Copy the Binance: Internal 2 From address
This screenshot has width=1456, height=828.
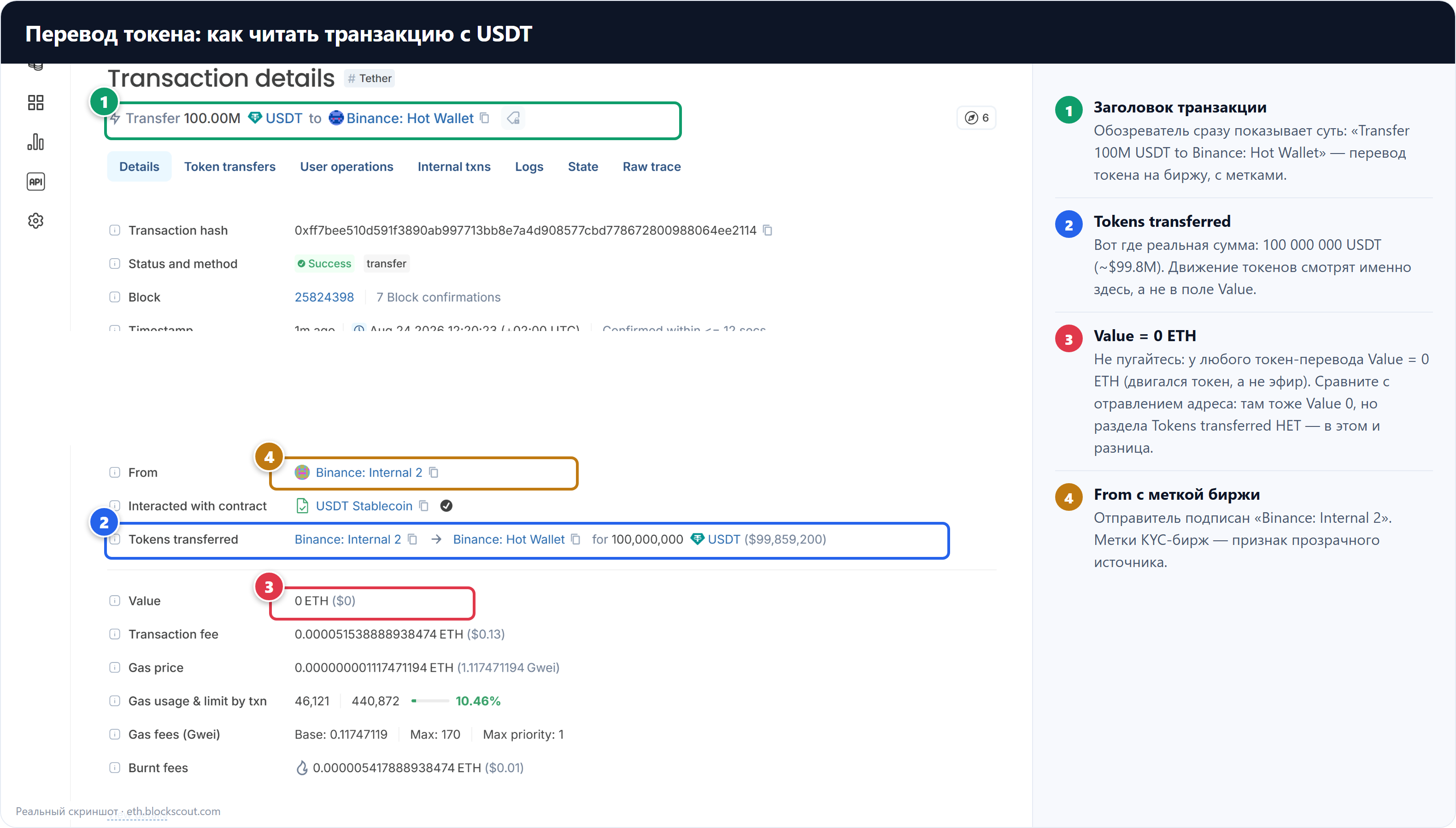434,473
